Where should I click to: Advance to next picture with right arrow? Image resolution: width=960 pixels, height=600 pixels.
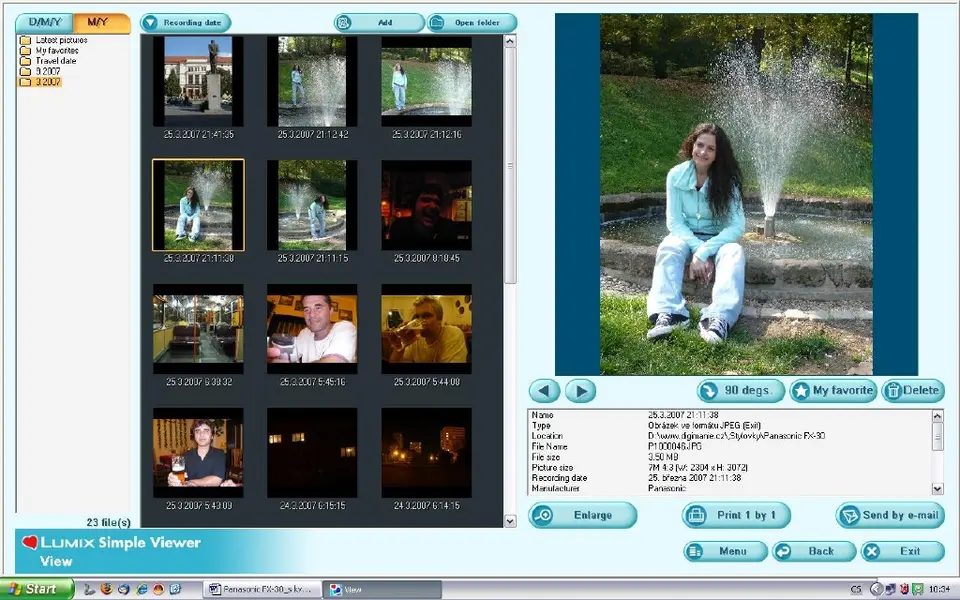[x=580, y=391]
